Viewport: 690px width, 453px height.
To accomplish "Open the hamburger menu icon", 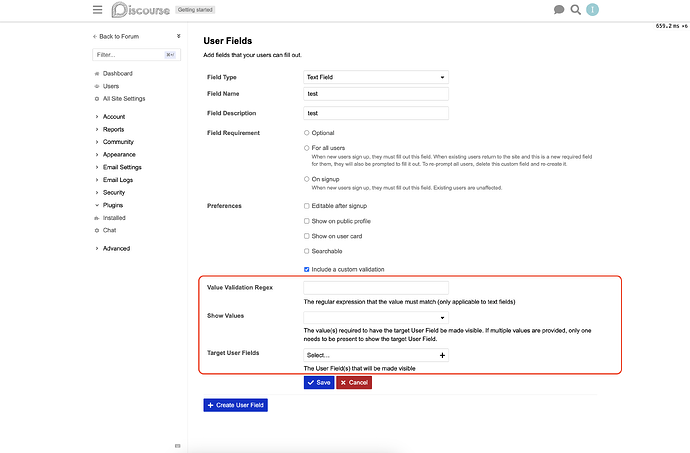I will coord(97,10).
